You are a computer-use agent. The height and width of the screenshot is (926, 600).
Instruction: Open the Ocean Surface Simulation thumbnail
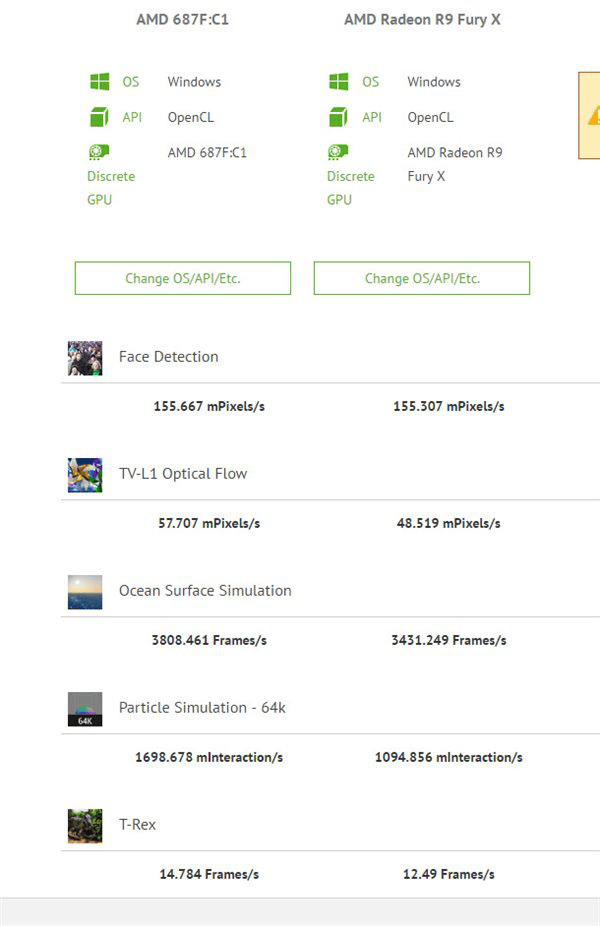point(85,592)
